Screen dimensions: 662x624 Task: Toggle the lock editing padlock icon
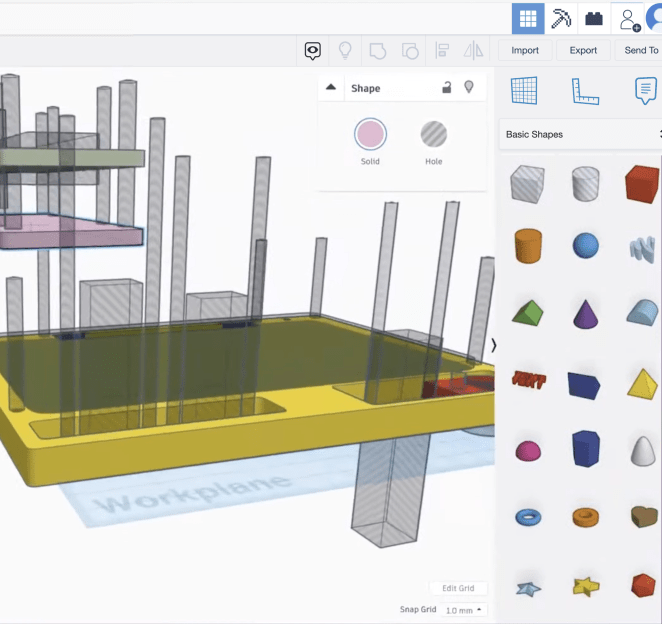pos(447,88)
